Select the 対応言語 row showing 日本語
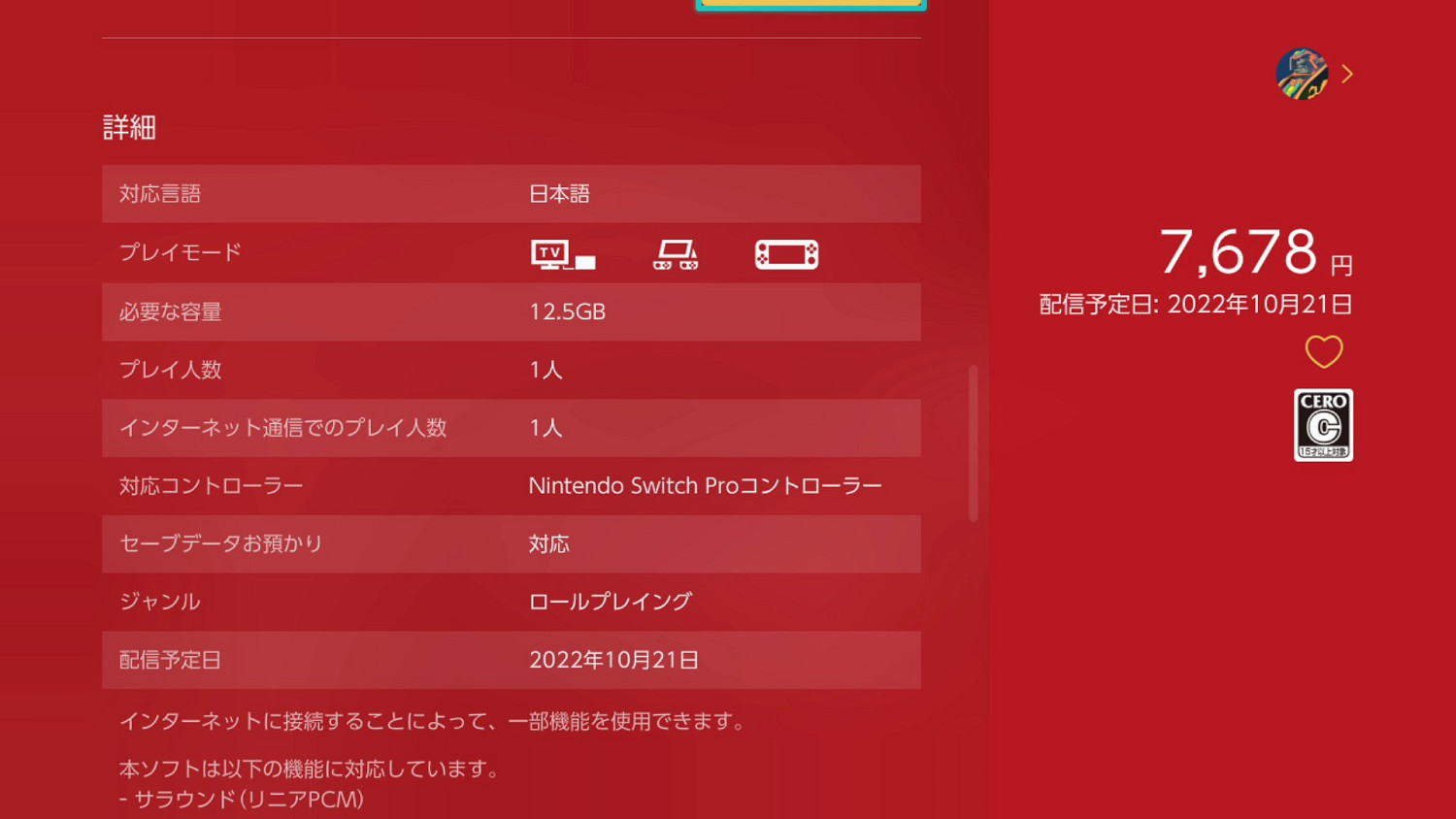 512,194
